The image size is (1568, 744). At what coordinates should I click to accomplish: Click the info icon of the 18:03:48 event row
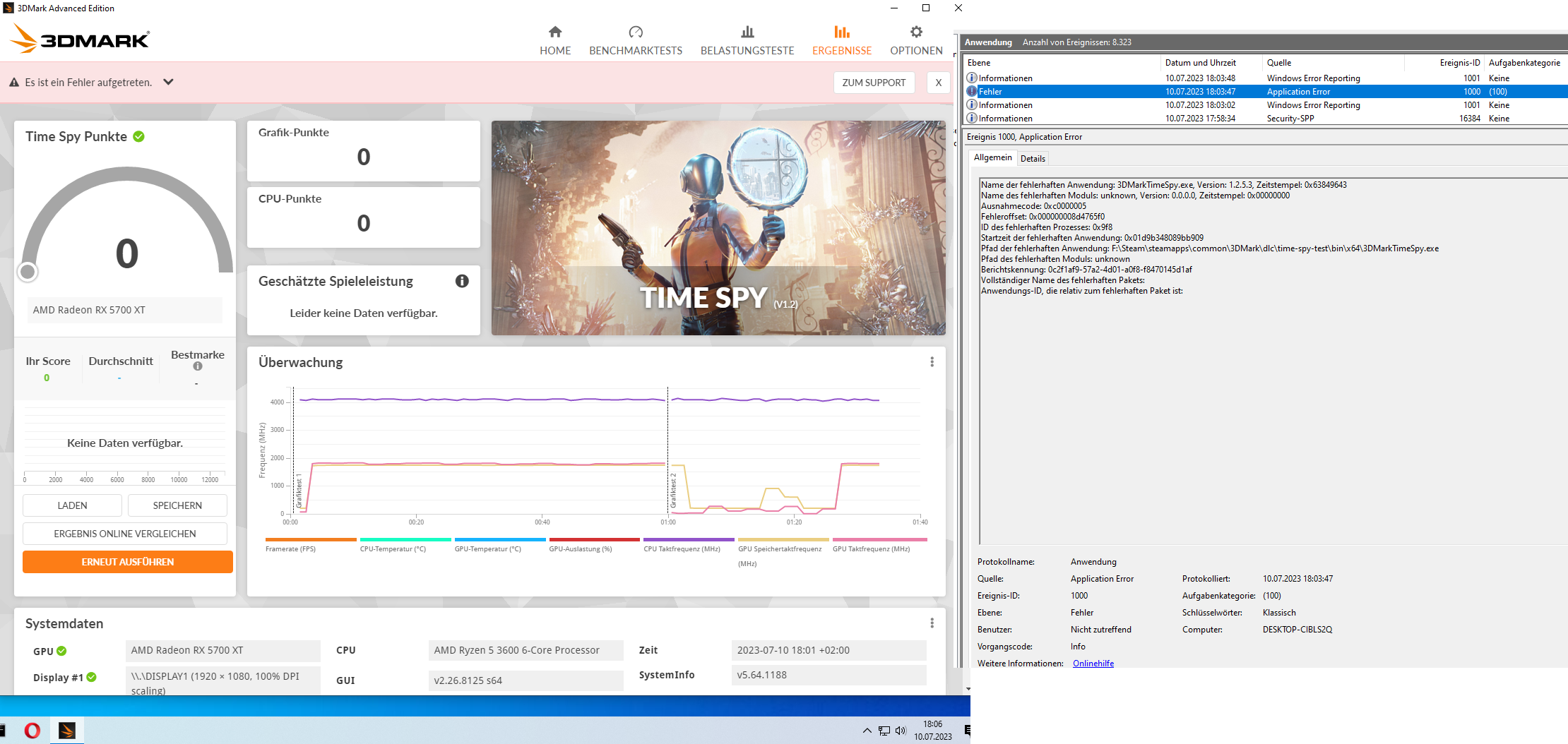972,78
